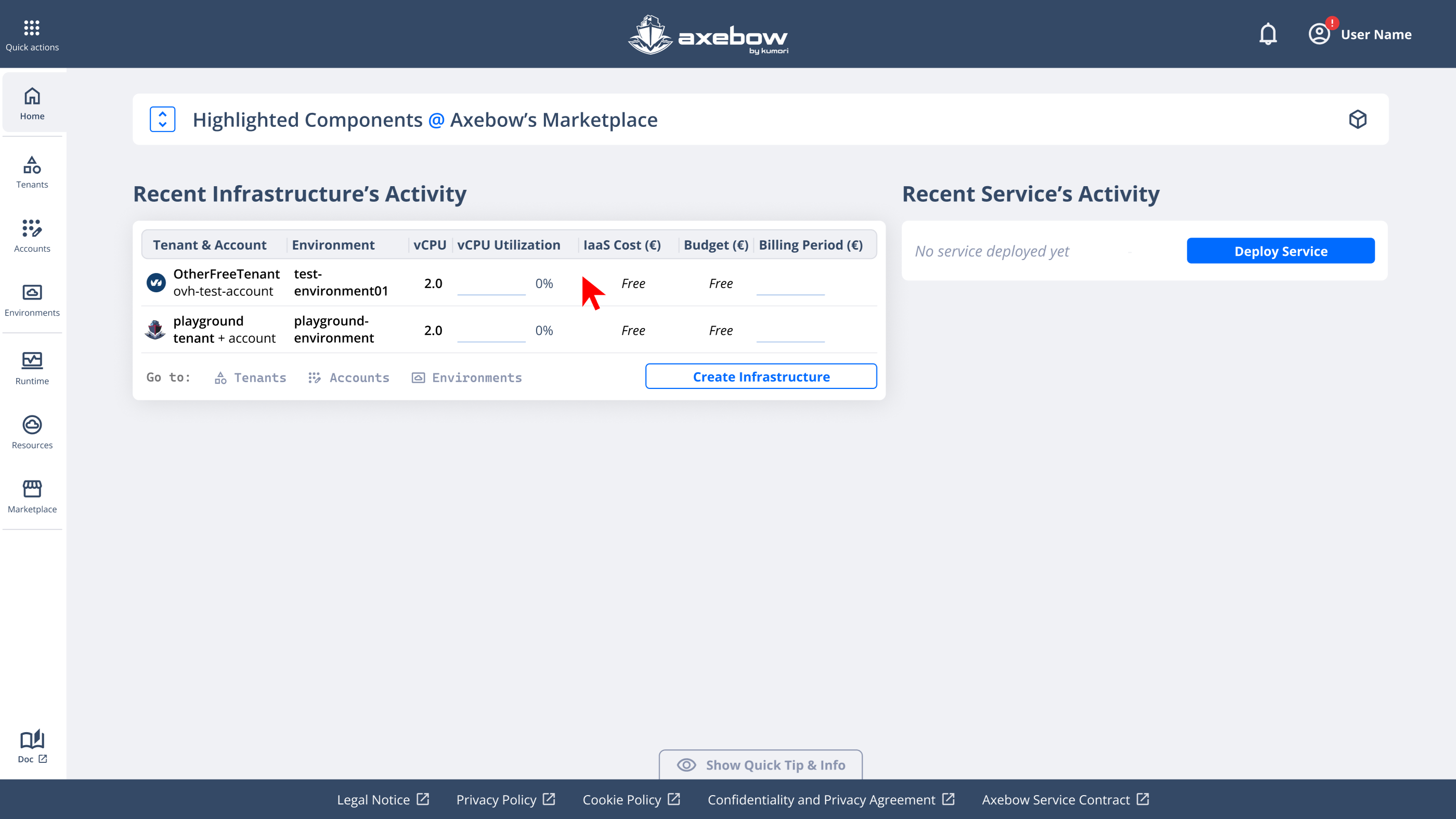This screenshot has height=819, width=1456.
Task: Select the Home sidebar tab
Action: [x=32, y=103]
